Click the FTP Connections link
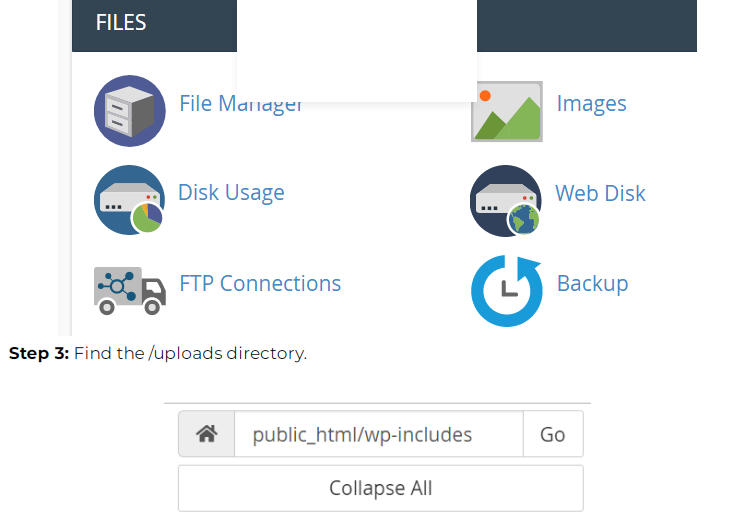 (260, 284)
